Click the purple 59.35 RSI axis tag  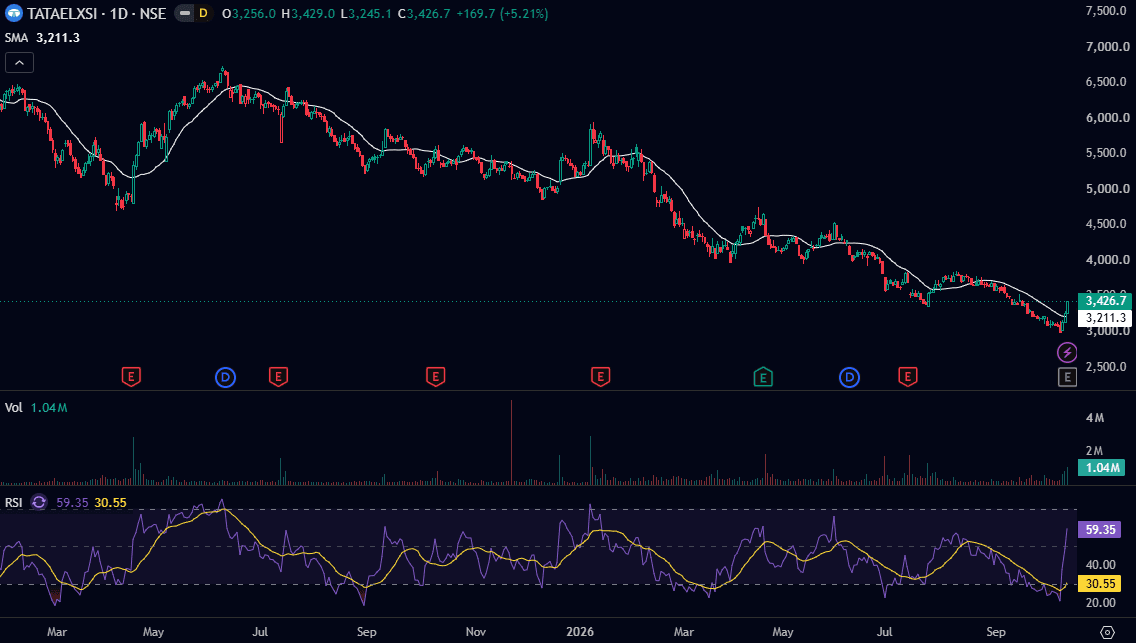tap(1100, 530)
